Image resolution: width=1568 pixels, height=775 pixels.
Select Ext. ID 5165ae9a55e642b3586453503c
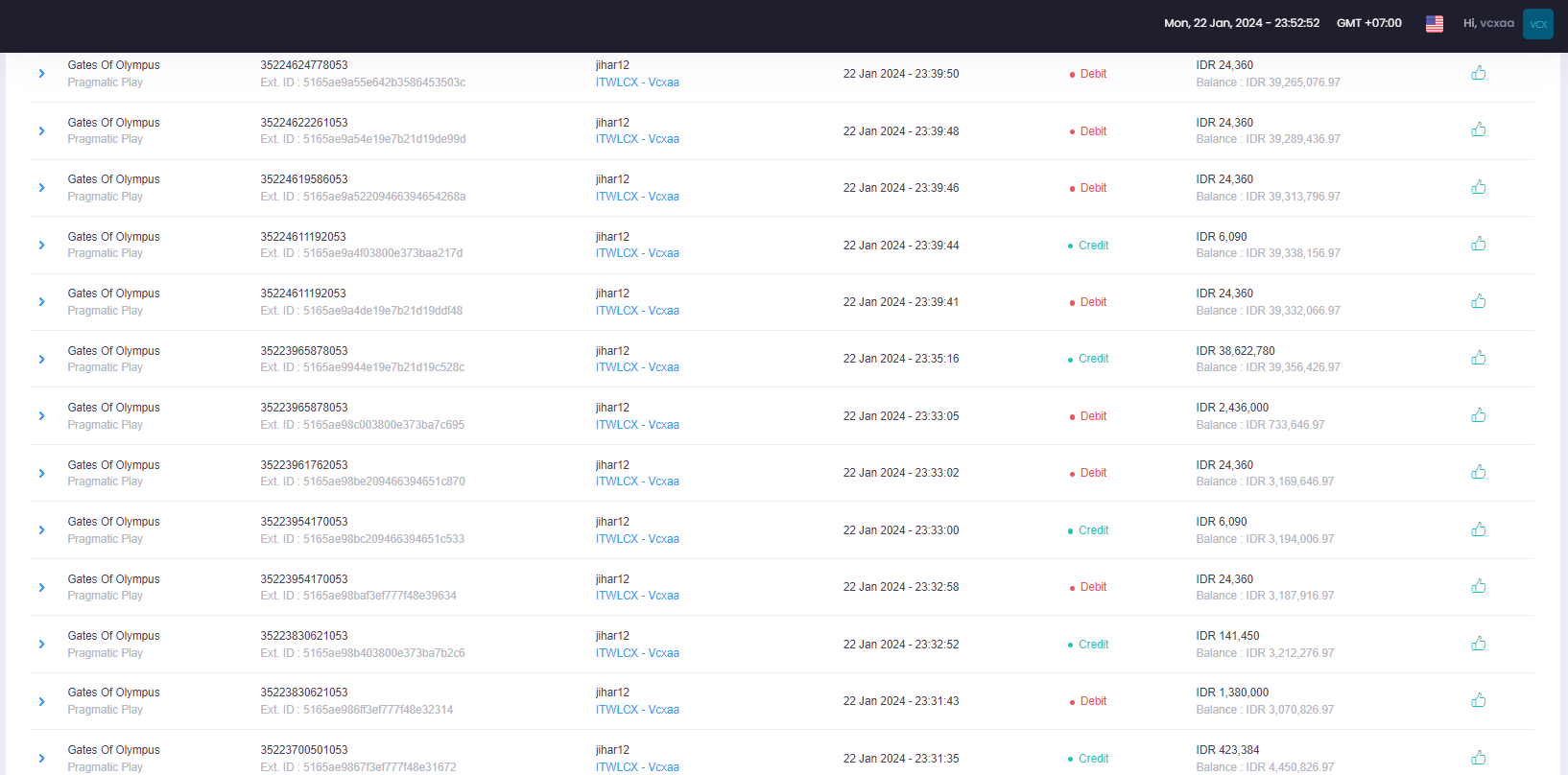363,82
